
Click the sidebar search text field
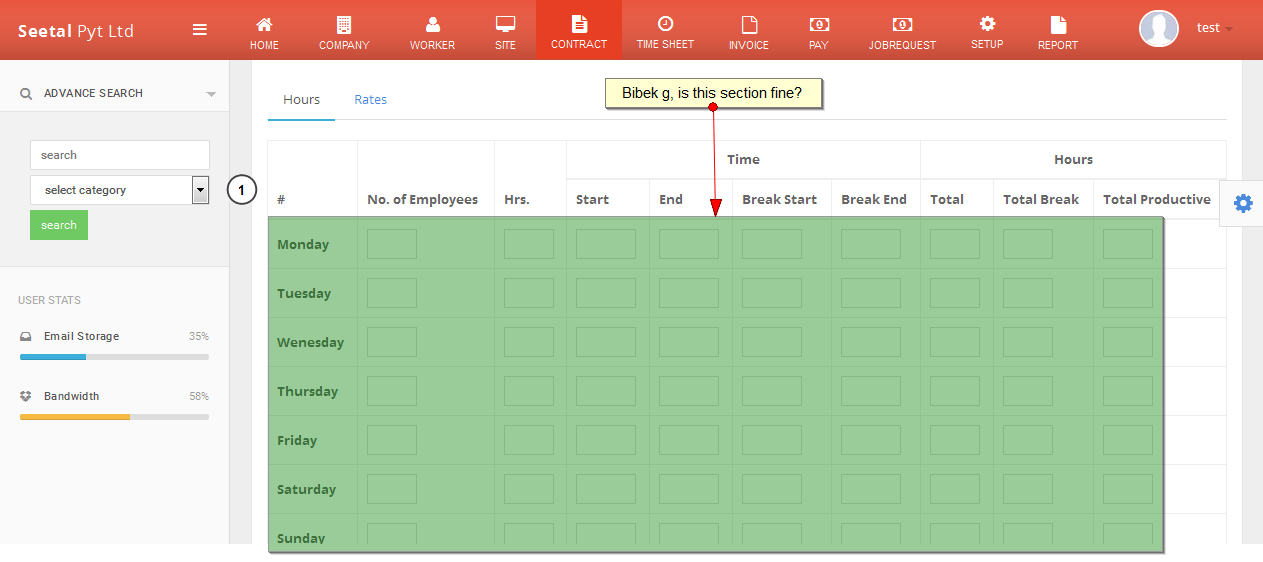pyautogui.click(x=119, y=155)
